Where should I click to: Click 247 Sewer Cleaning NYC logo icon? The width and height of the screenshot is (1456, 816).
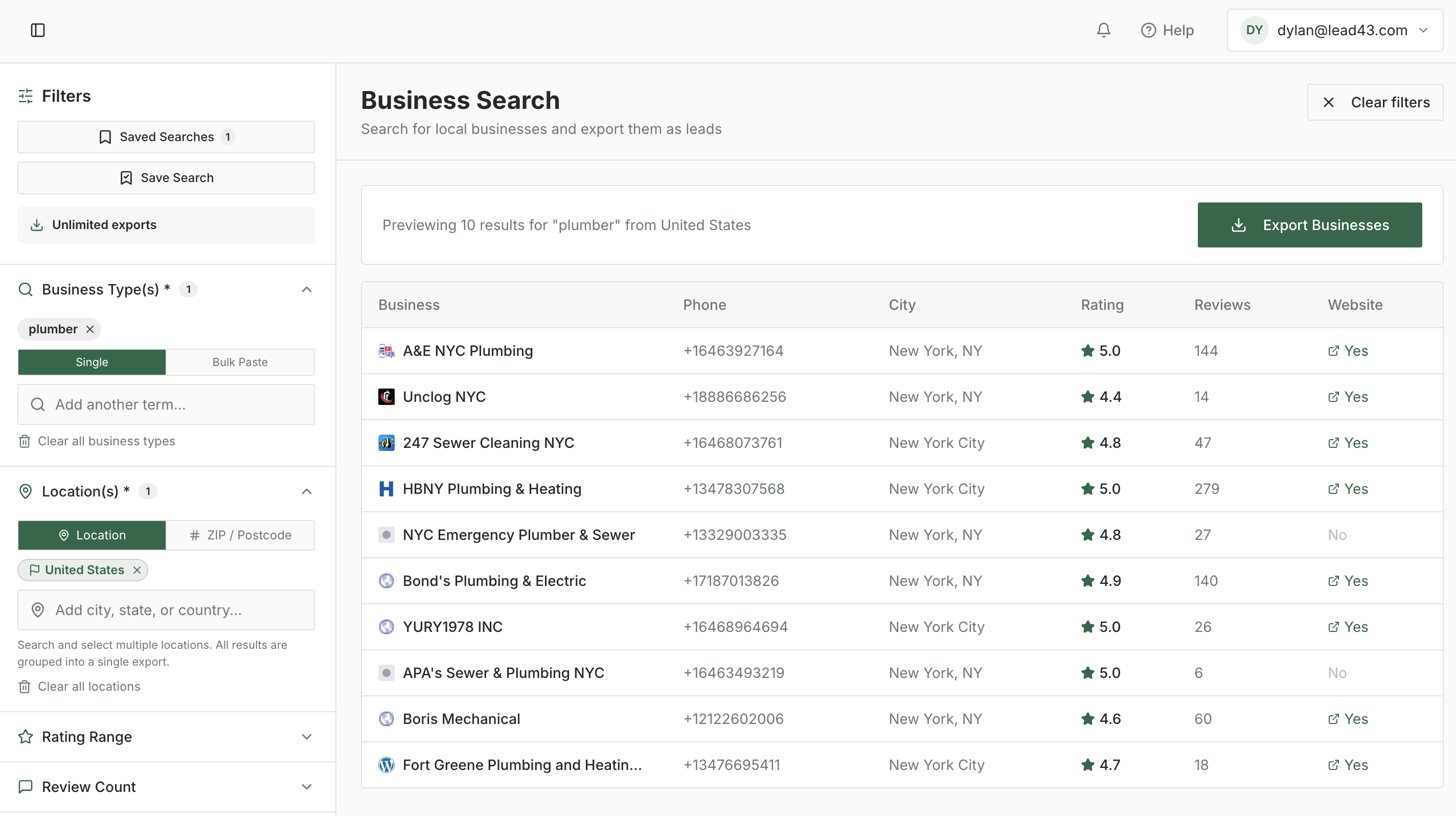click(x=386, y=443)
